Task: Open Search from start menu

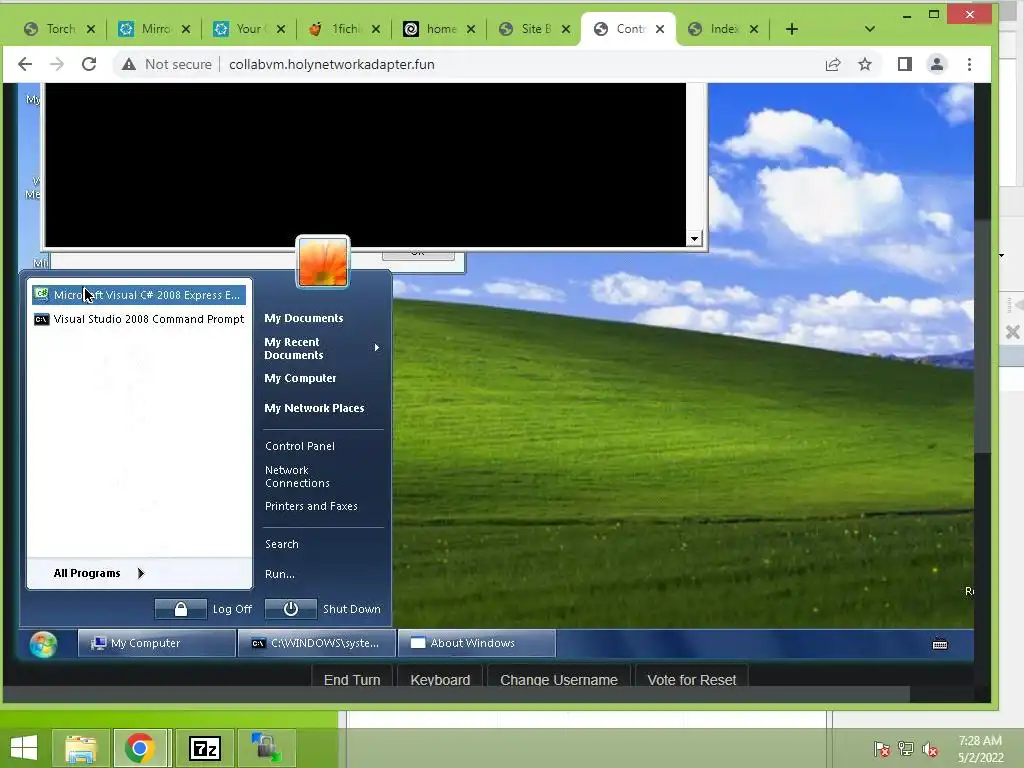Action: (281, 544)
